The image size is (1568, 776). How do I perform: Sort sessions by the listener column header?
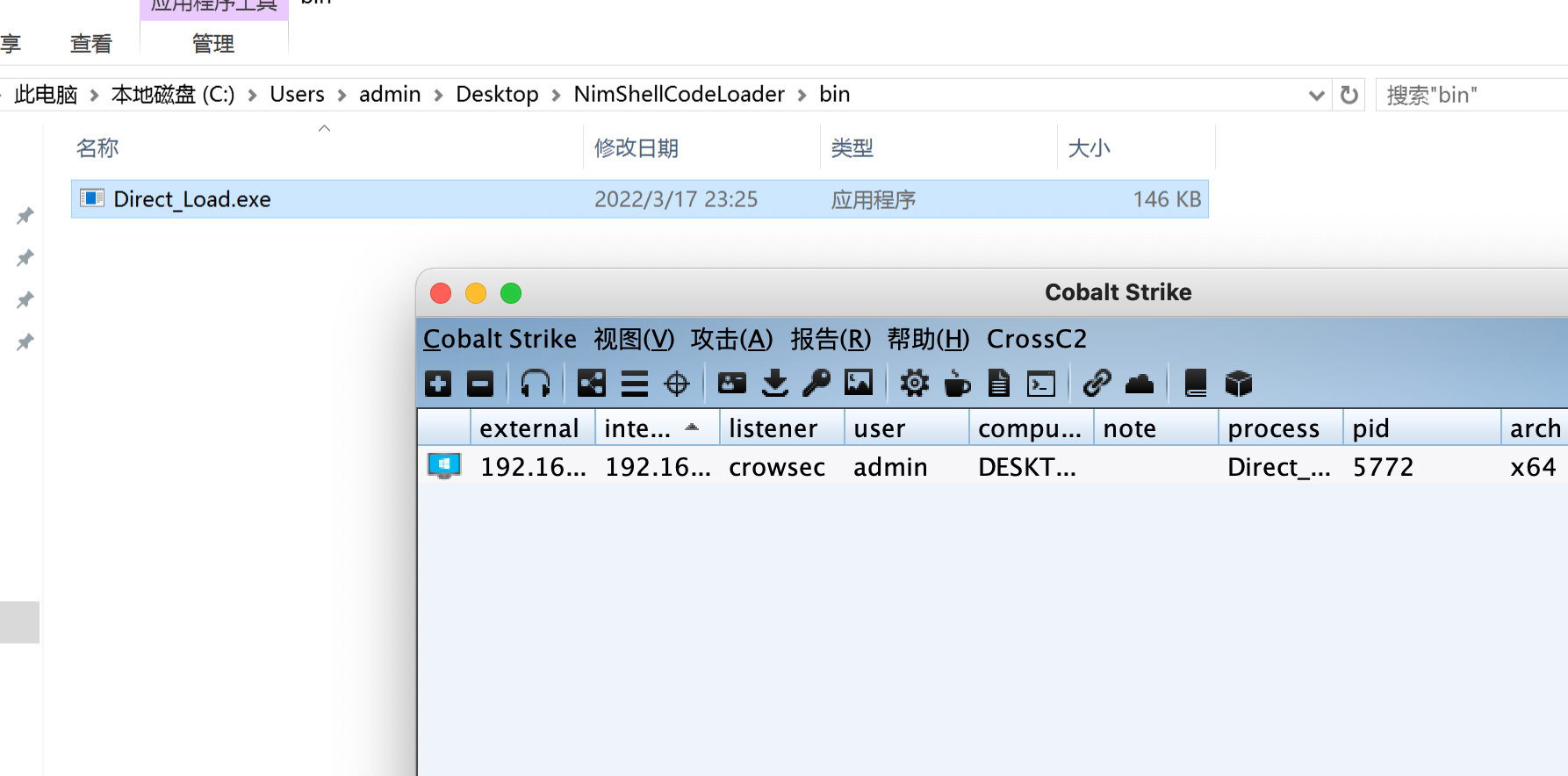(782, 428)
